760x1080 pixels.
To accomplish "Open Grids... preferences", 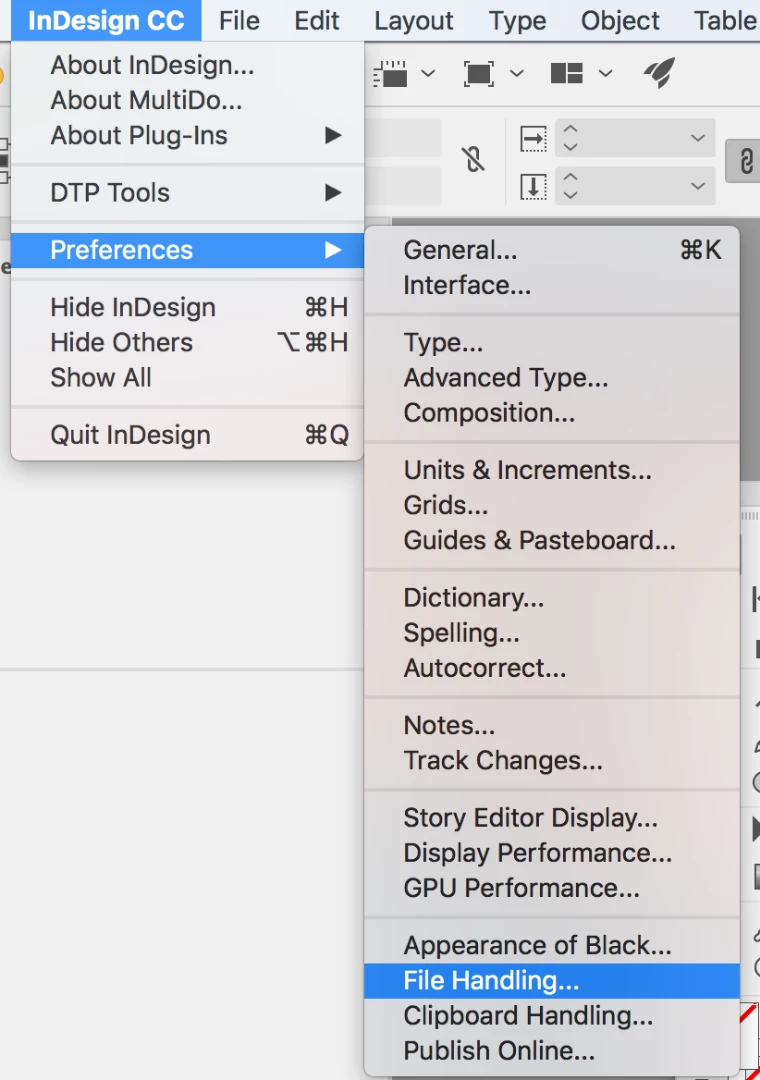I will [552, 505].
